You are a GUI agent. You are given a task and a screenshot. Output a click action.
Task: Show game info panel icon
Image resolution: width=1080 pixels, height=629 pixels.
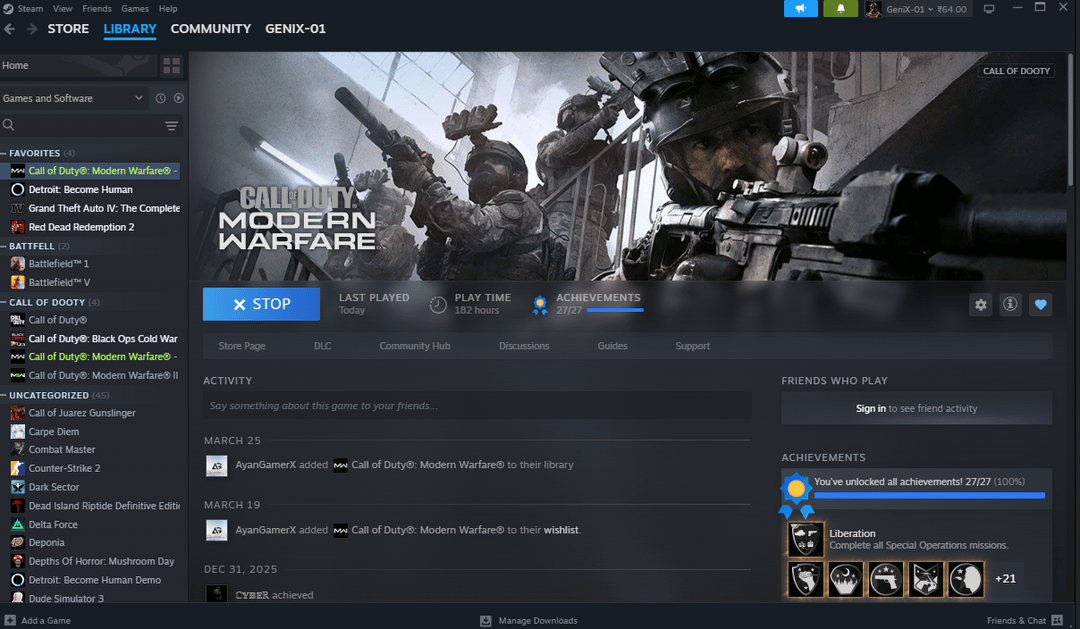pos(1010,305)
